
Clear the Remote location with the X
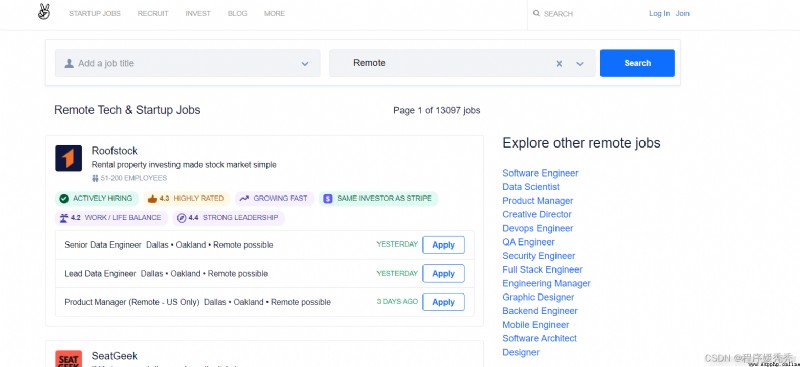(559, 63)
